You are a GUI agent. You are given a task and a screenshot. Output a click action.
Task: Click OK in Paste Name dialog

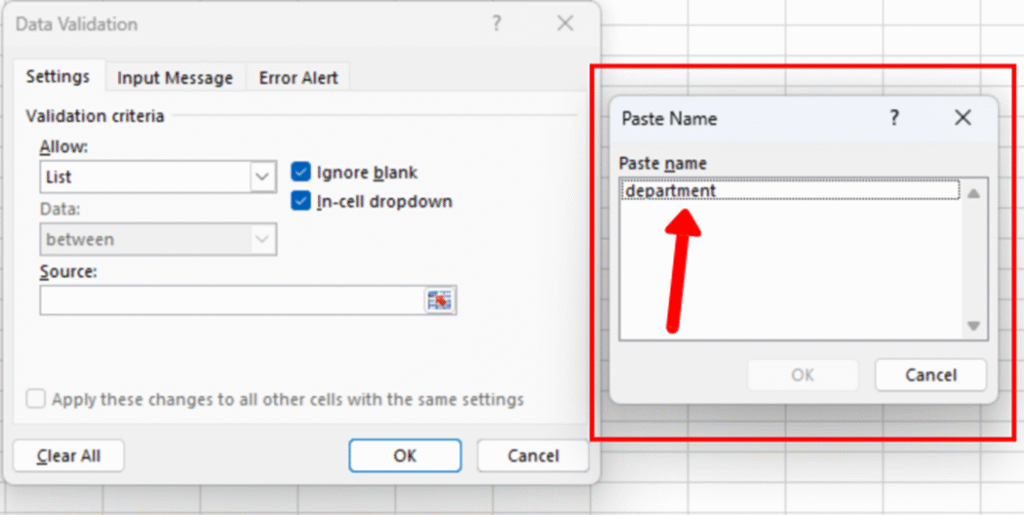(802, 375)
